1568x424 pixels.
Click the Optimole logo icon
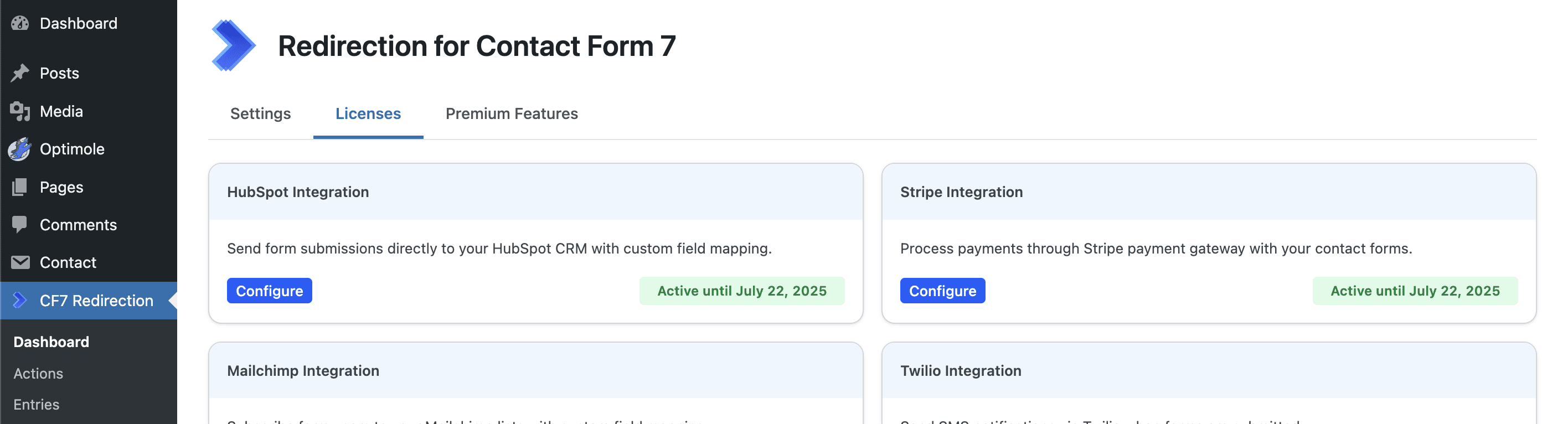20,149
